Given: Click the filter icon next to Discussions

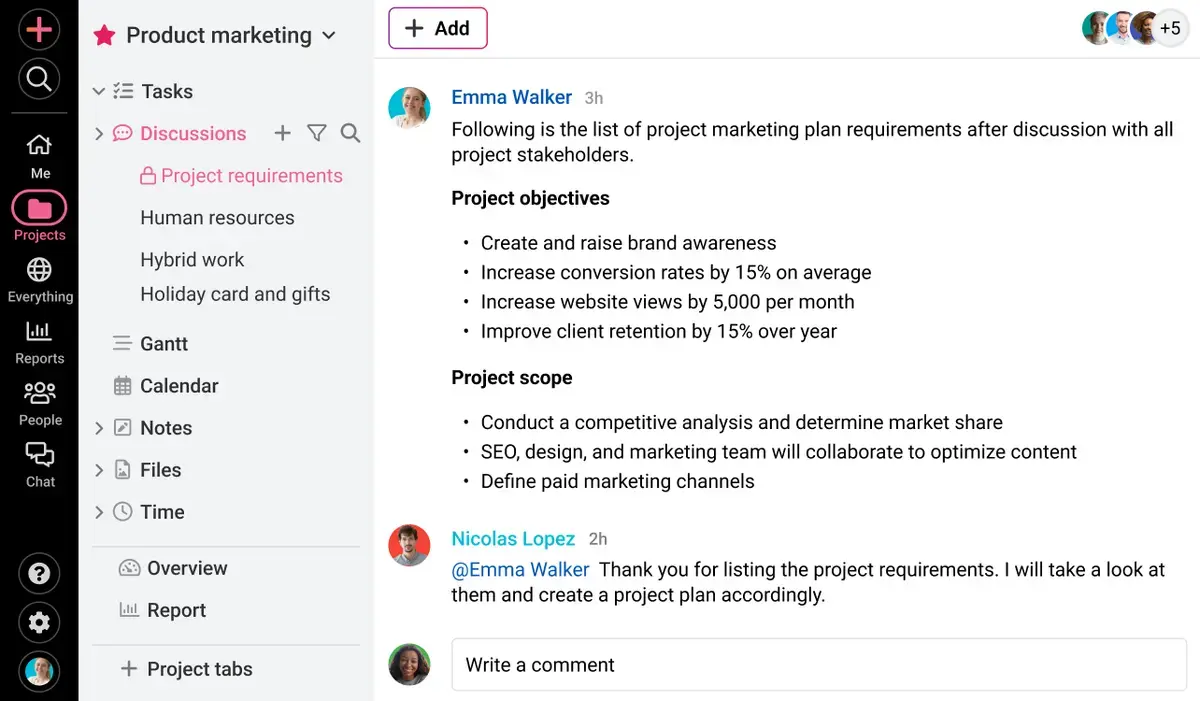Looking at the screenshot, I should [317, 133].
